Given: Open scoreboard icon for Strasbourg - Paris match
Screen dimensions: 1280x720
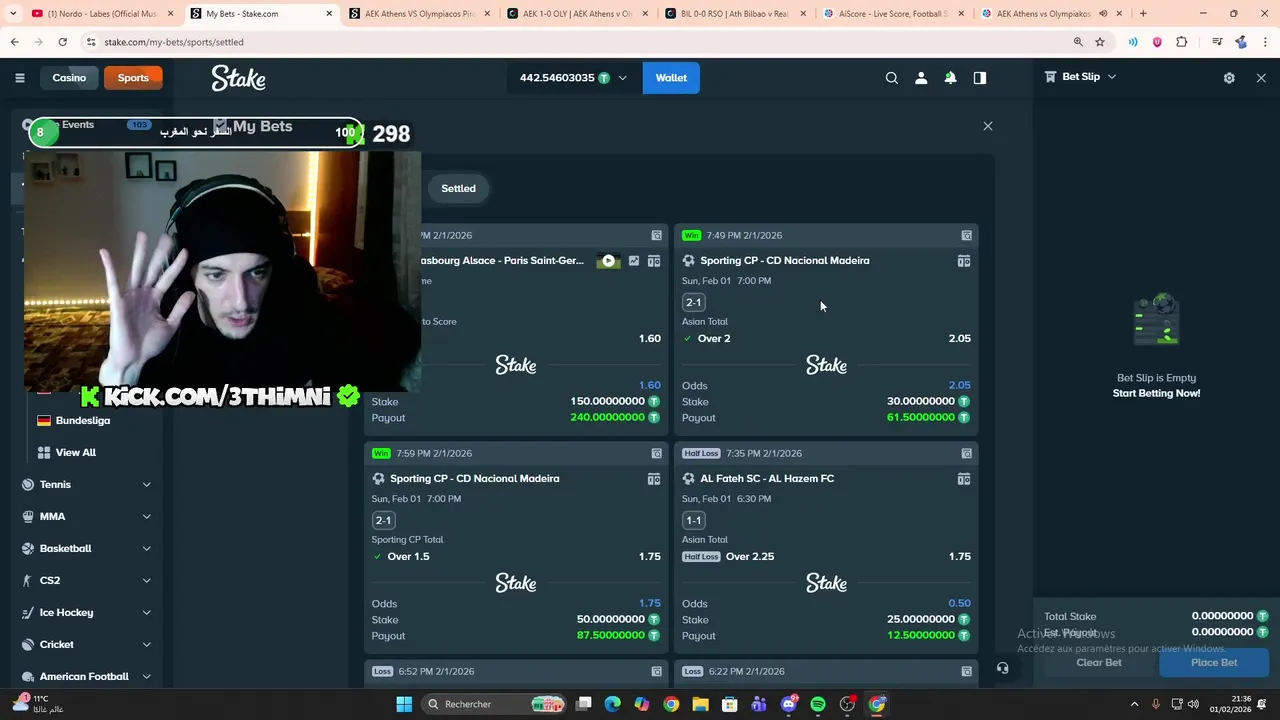Looking at the screenshot, I should tap(654, 261).
